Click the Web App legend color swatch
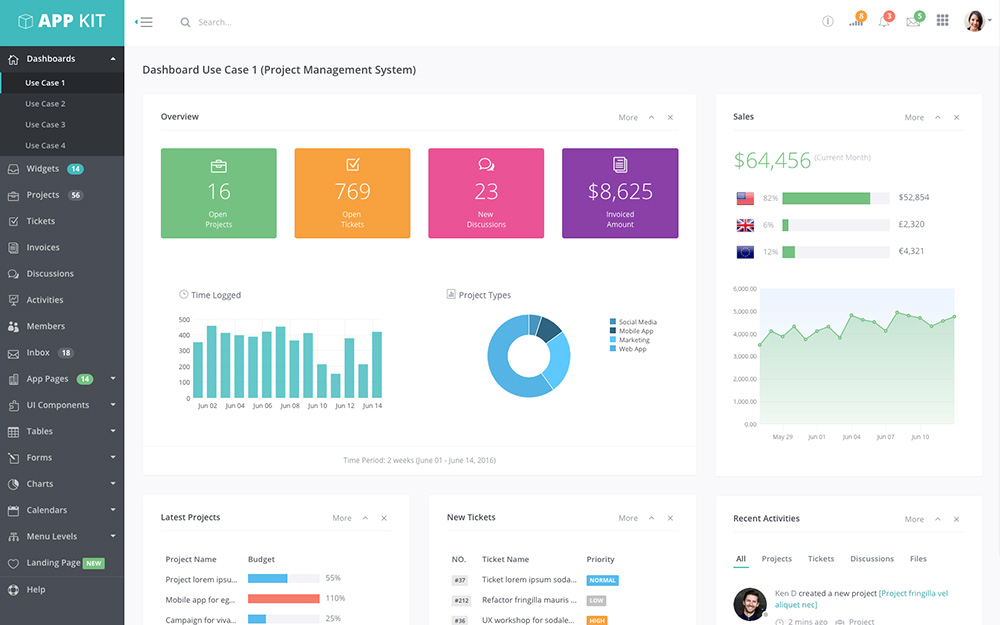Image resolution: width=1000 pixels, height=625 pixels. click(x=613, y=349)
